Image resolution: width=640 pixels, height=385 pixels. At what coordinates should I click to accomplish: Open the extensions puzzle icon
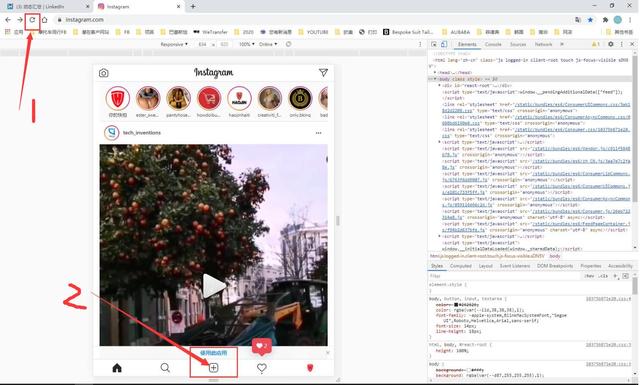click(605, 20)
